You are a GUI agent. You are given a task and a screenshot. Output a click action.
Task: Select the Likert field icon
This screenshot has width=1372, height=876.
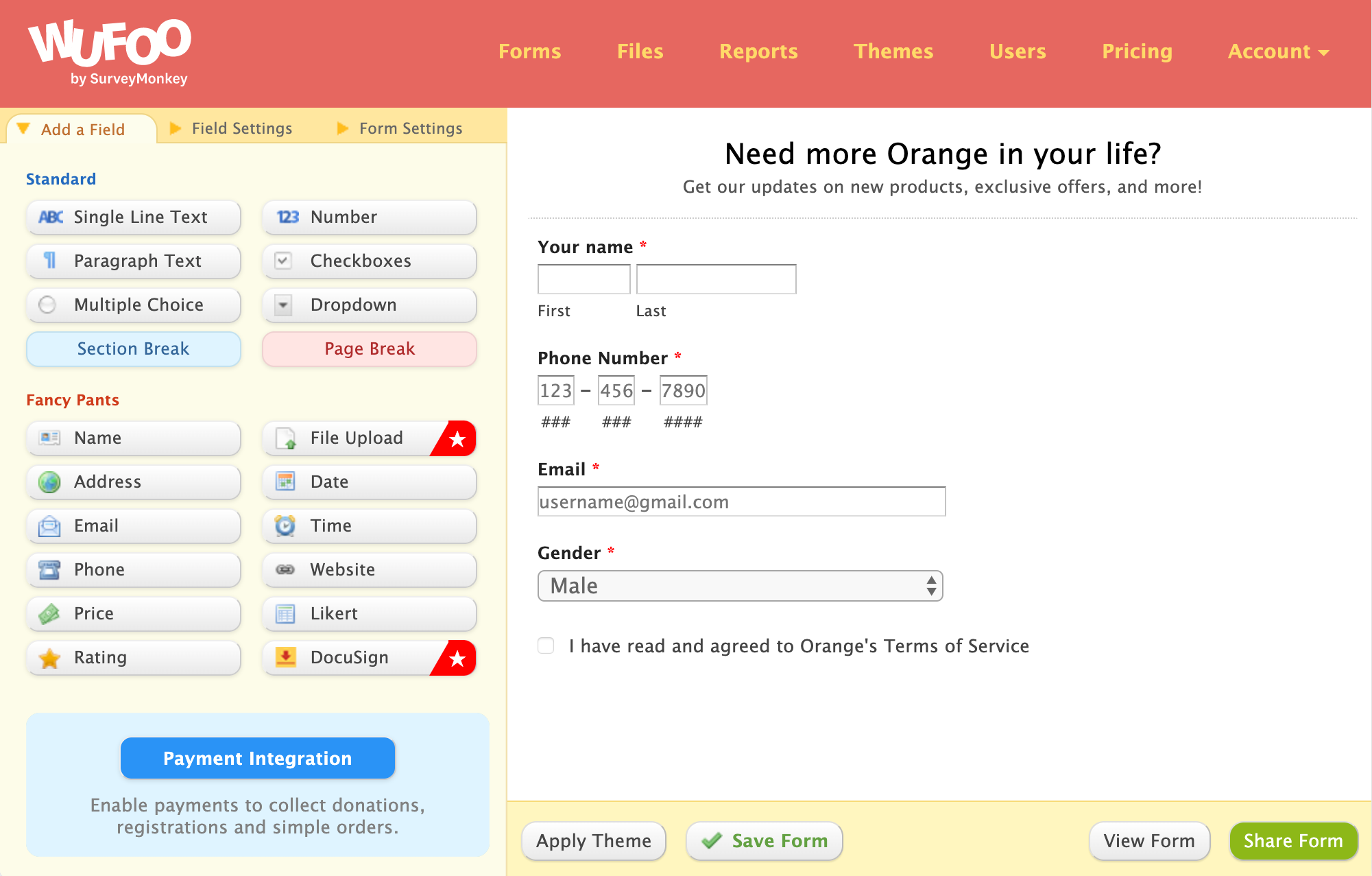coord(288,612)
